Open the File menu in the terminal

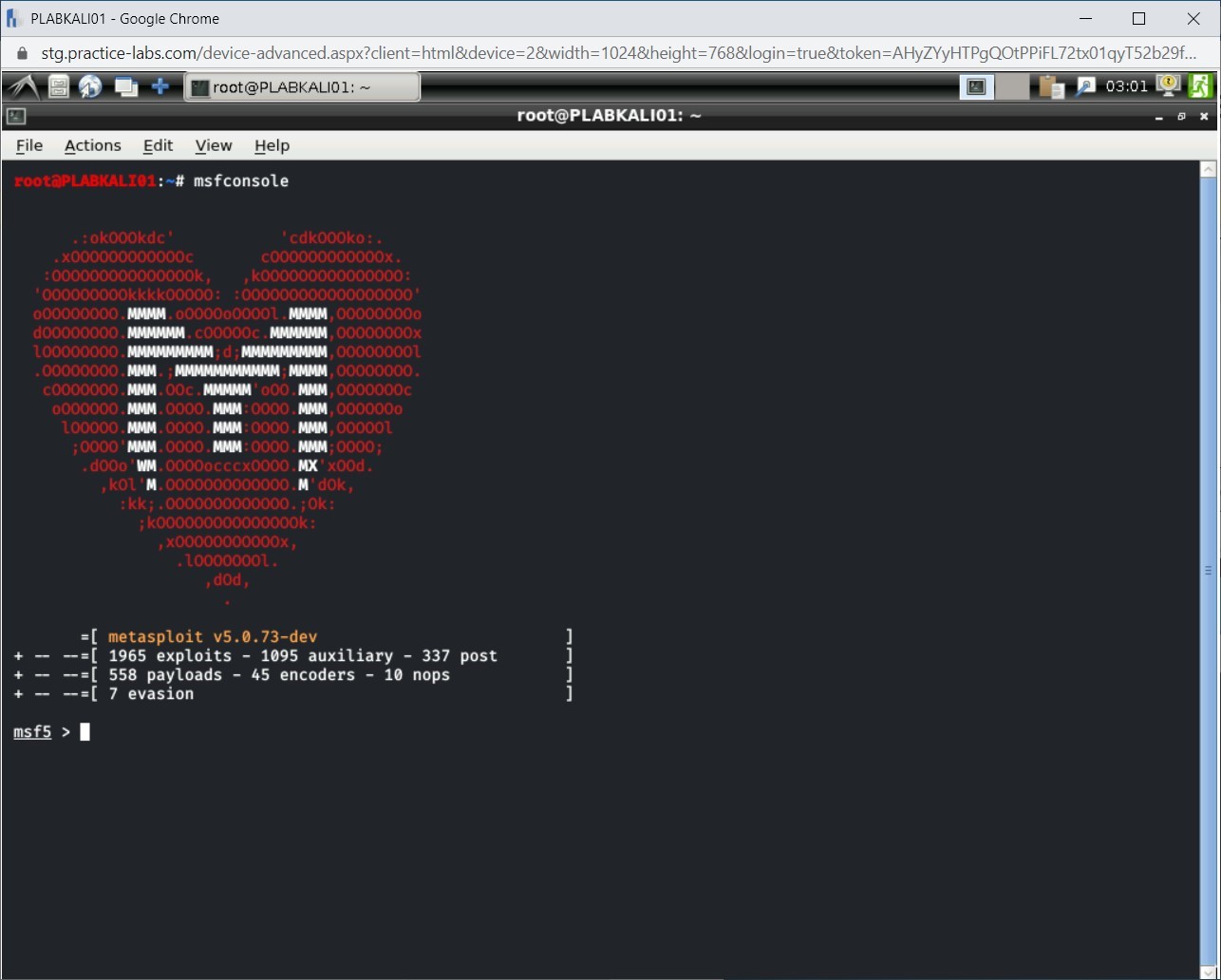pos(29,145)
